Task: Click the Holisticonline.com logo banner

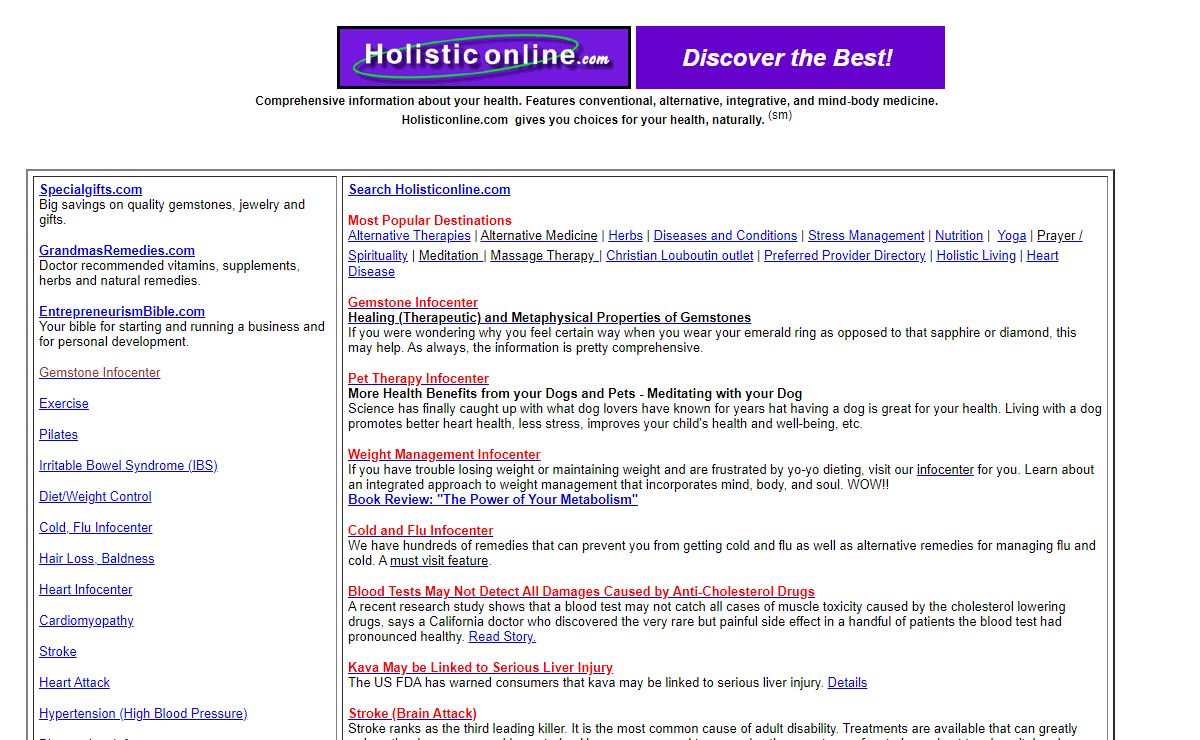Action: [484, 57]
